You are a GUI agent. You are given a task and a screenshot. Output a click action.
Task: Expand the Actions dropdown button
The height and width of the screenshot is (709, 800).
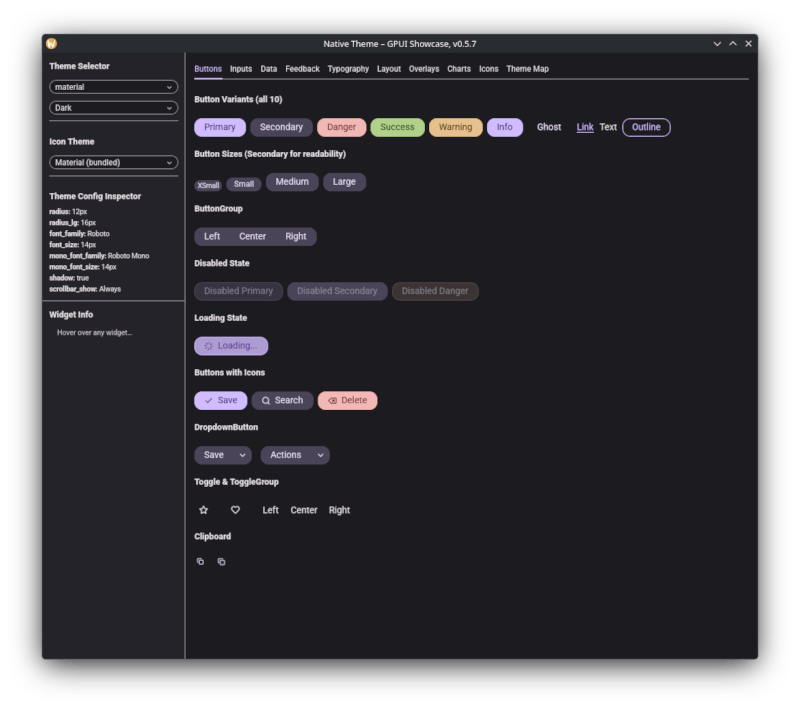coord(295,455)
